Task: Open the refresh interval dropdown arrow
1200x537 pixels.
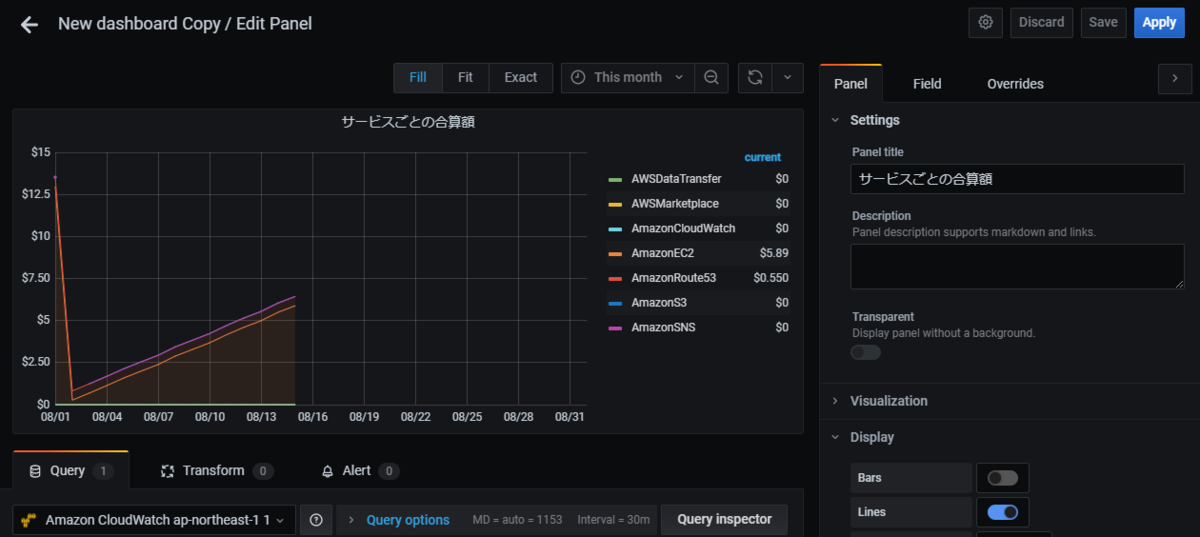Action: click(787, 77)
